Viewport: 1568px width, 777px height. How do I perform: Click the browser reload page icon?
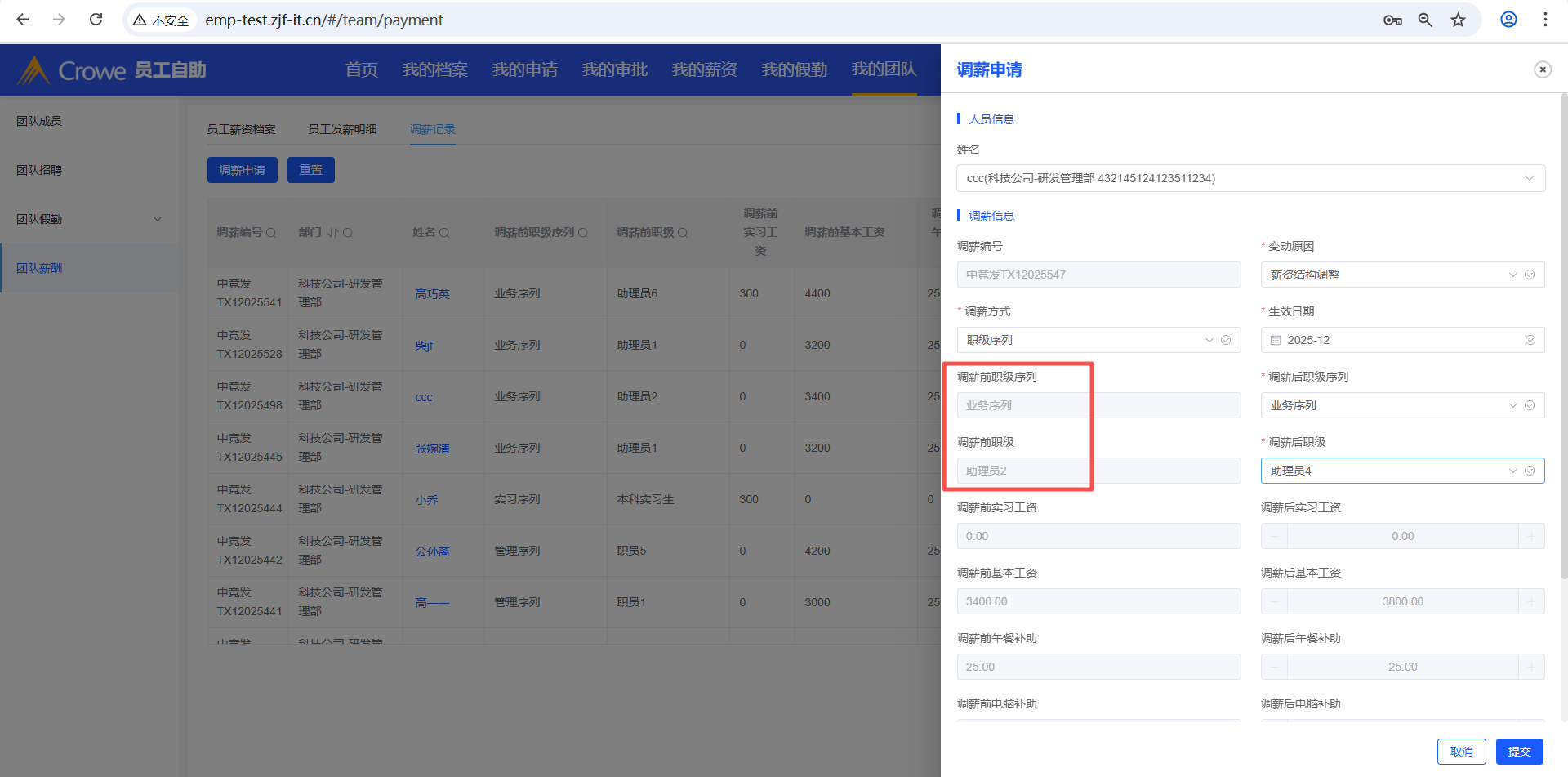tap(96, 20)
